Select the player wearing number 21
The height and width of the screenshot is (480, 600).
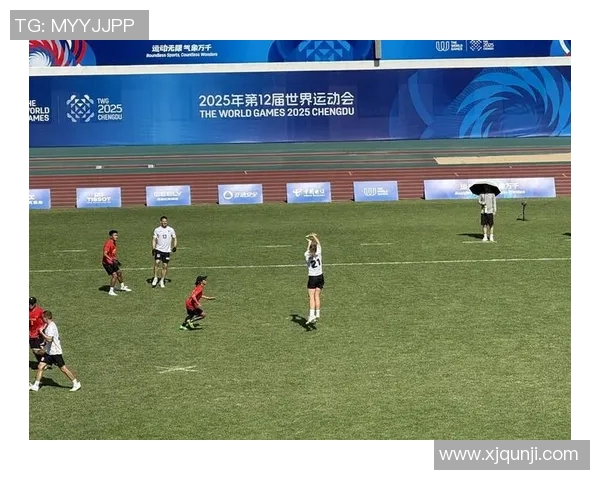coord(314,279)
